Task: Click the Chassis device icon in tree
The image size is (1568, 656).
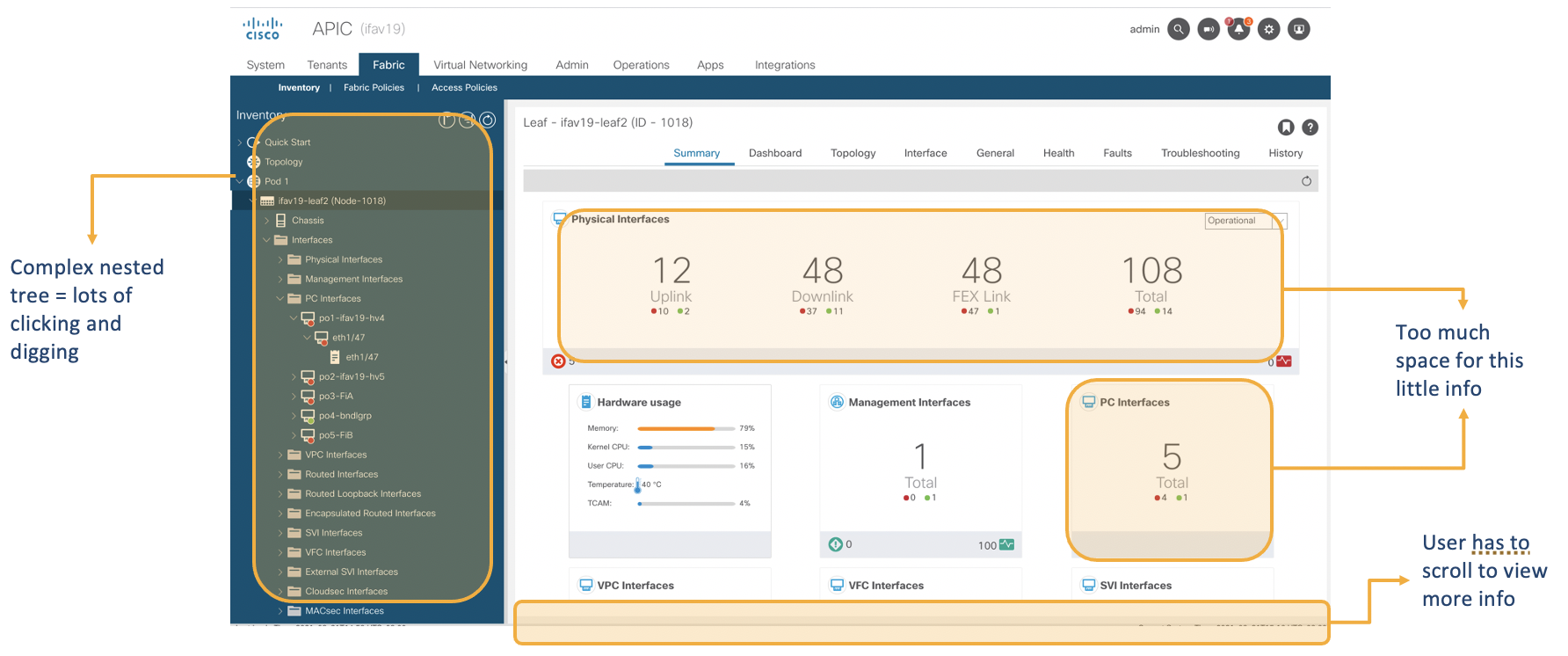Action: click(281, 221)
